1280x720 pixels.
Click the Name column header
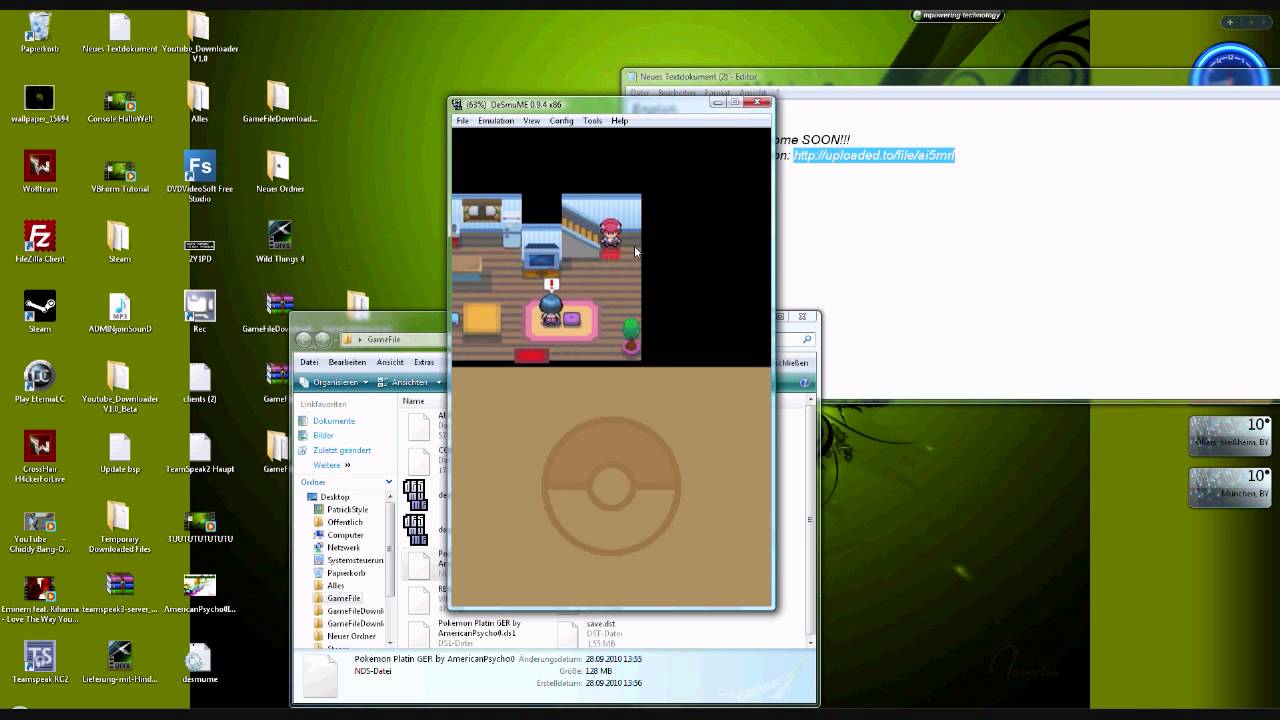[413, 401]
